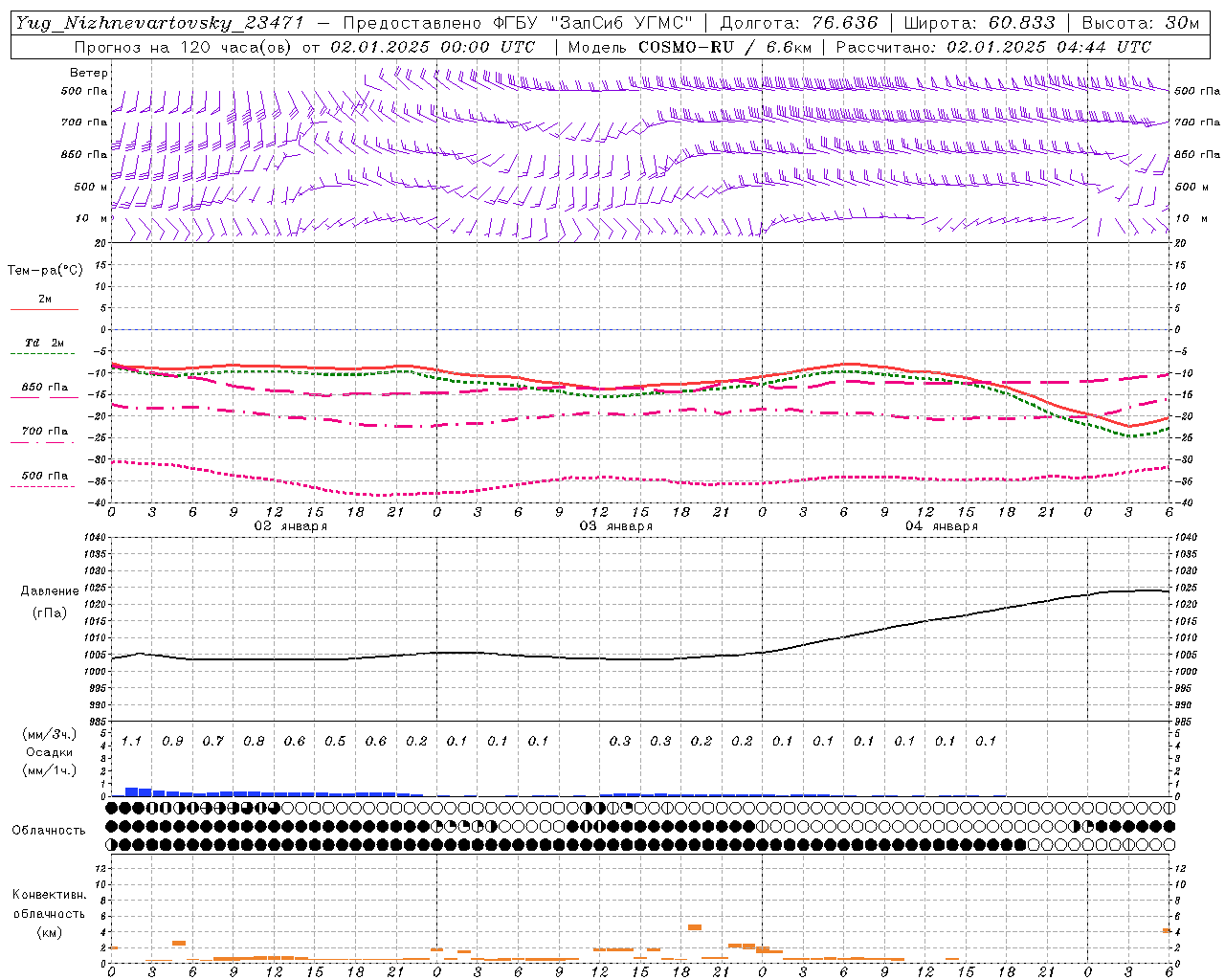Viewport: 1225px width, 980px height.
Task: Click the station title Yug_Nizhnevartovsky_23471
Action: point(159,23)
